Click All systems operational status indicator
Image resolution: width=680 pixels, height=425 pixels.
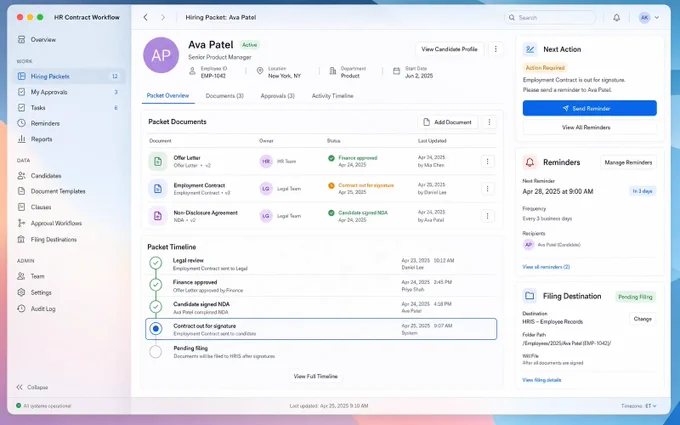[43, 406]
